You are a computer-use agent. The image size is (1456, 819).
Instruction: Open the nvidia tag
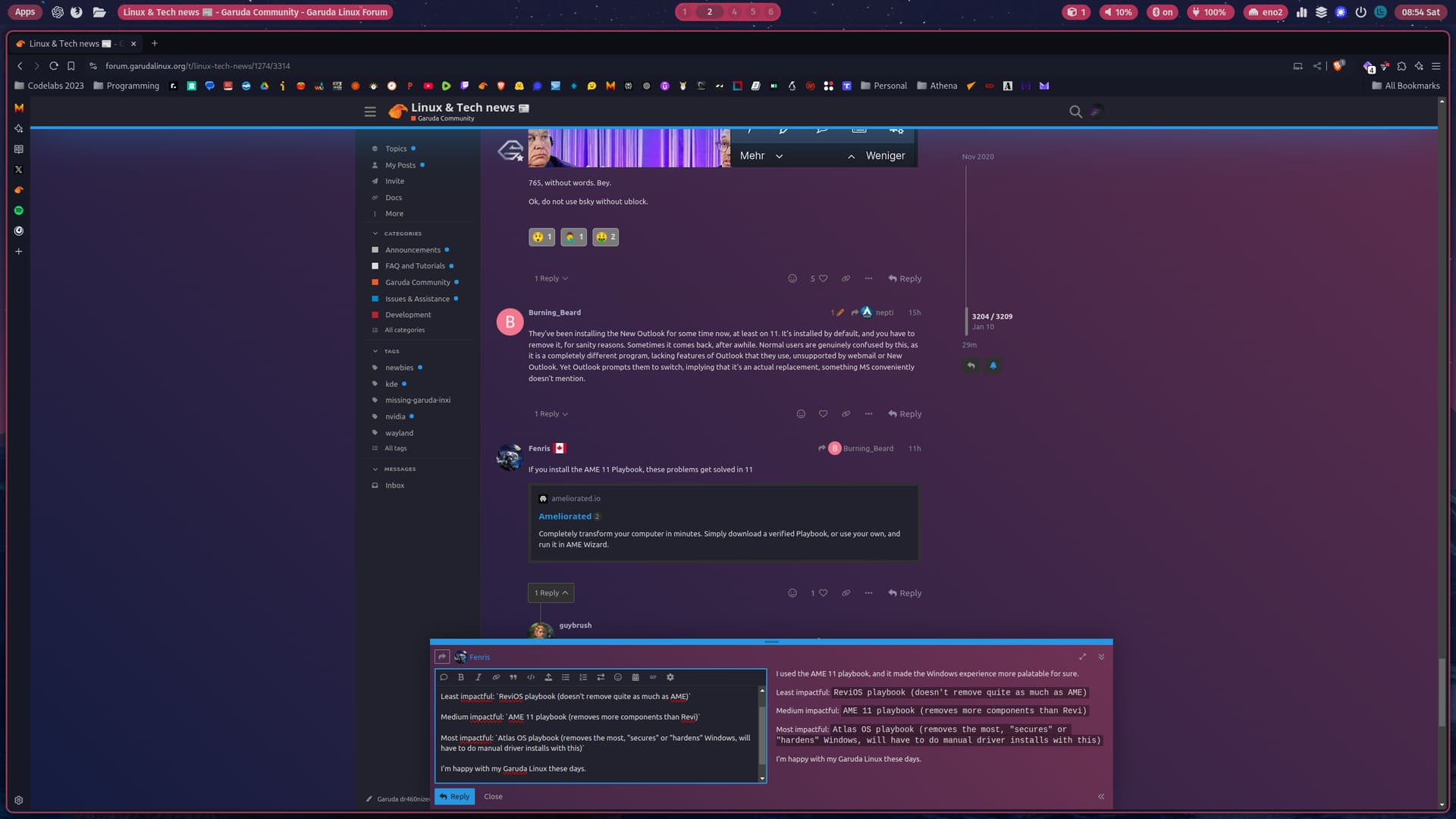click(395, 416)
